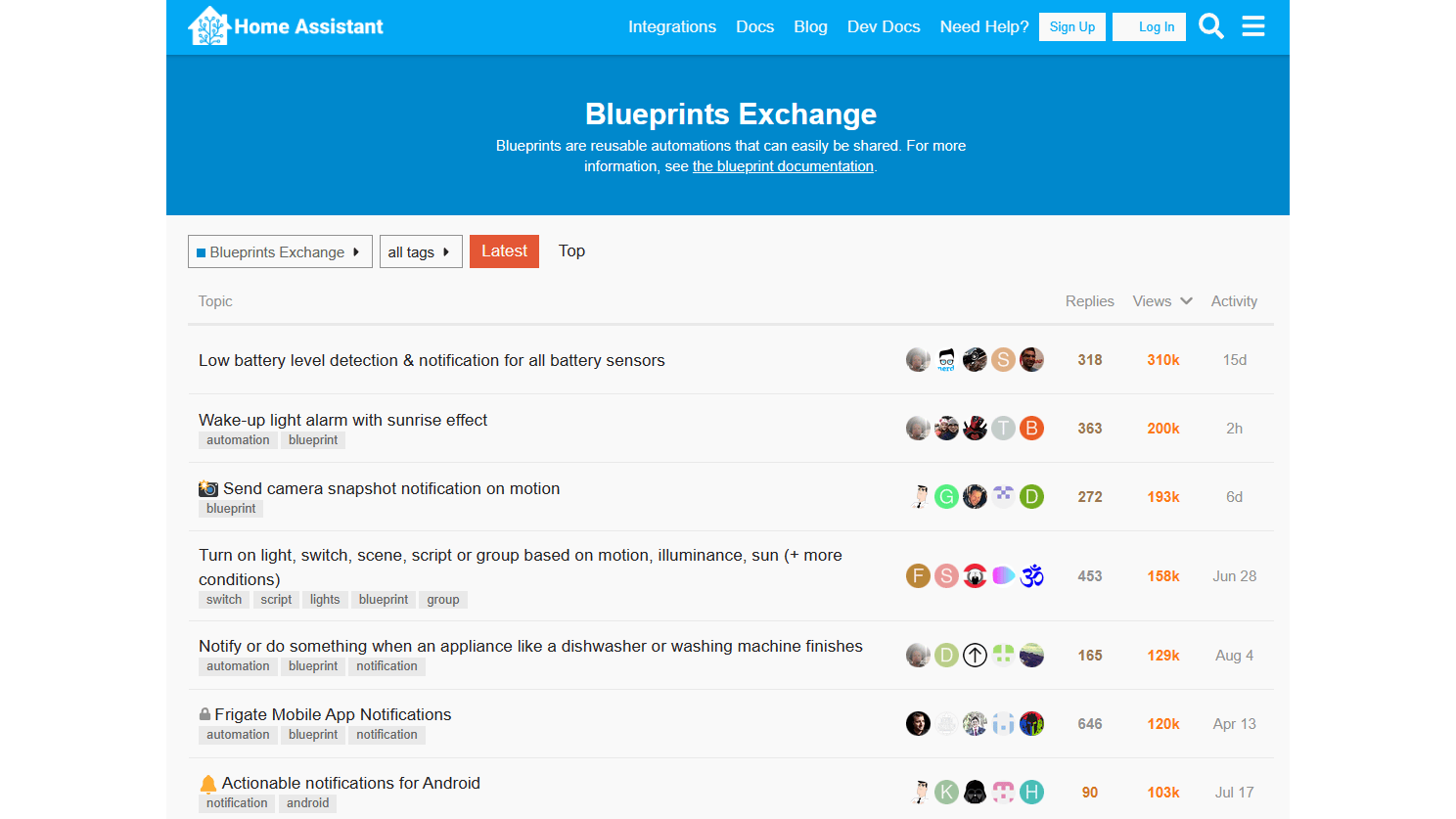Click the 2h activity time for Wake-up light
This screenshot has height=819, width=1456.
[1235, 429]
